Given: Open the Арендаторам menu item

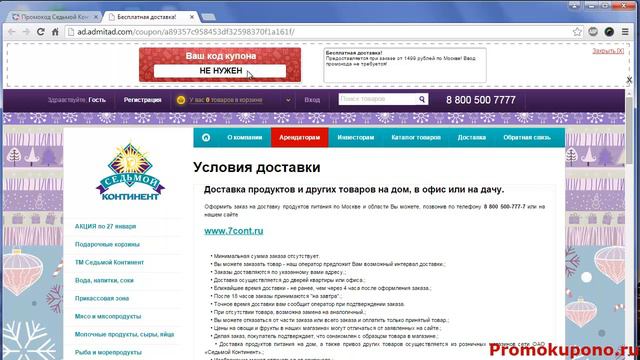Looking at the screenshot, I should (x=300, y=138).
